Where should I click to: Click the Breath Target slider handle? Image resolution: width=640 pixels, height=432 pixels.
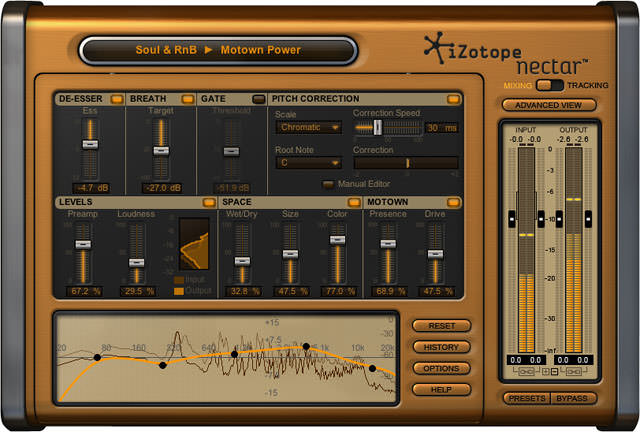[x=161, y=151]
